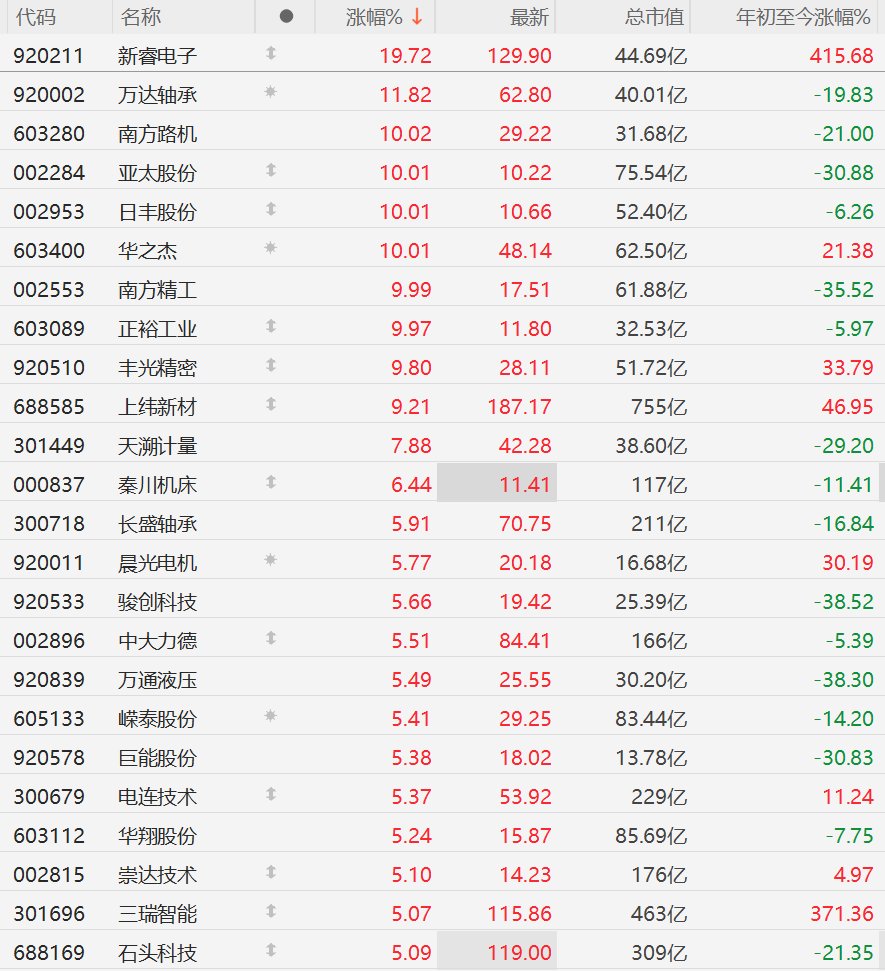
Task: Click the marker icon in 中大力德 row
Action: click(271, 639)
